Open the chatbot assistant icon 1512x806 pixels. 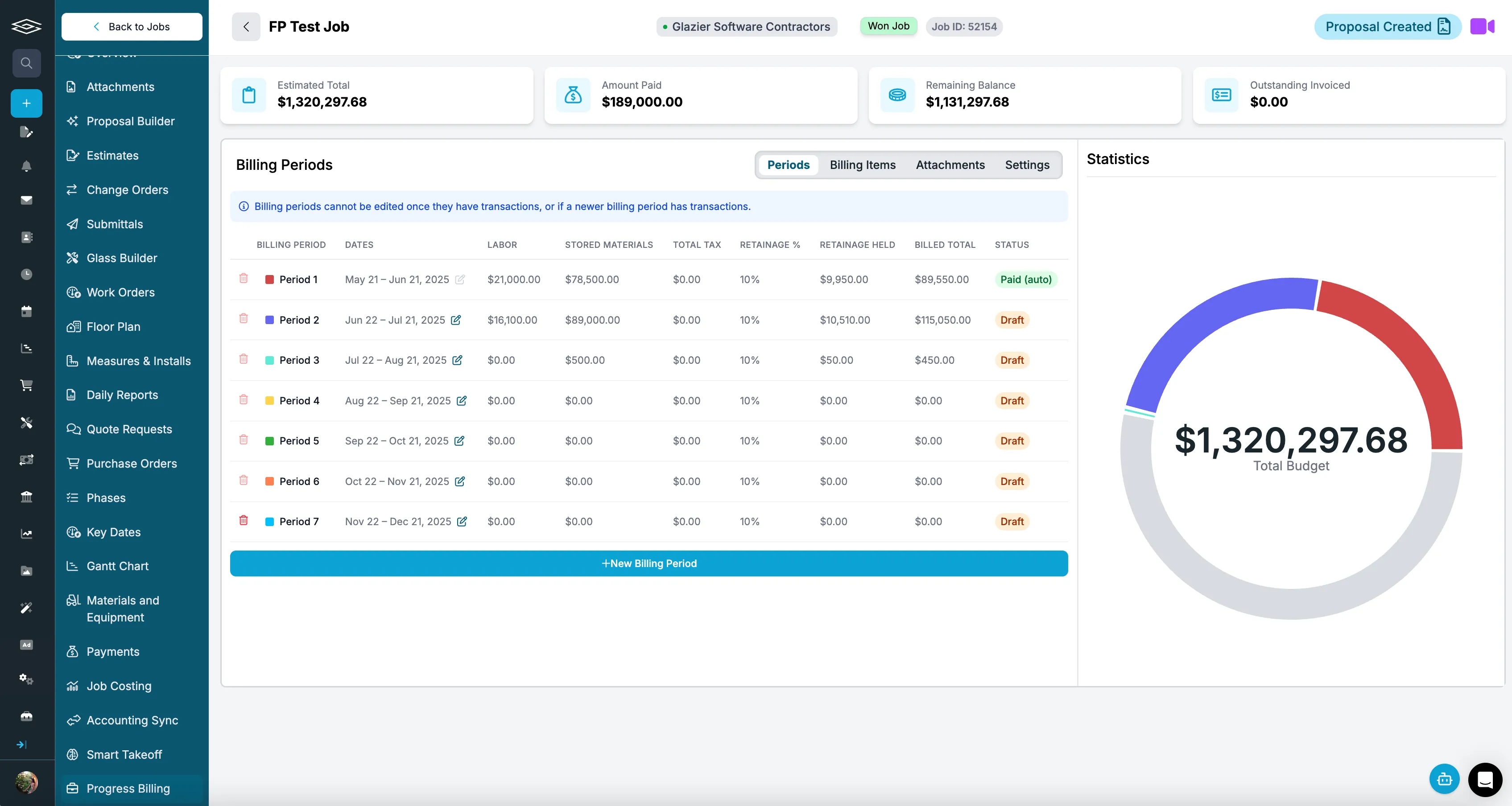1444,779
